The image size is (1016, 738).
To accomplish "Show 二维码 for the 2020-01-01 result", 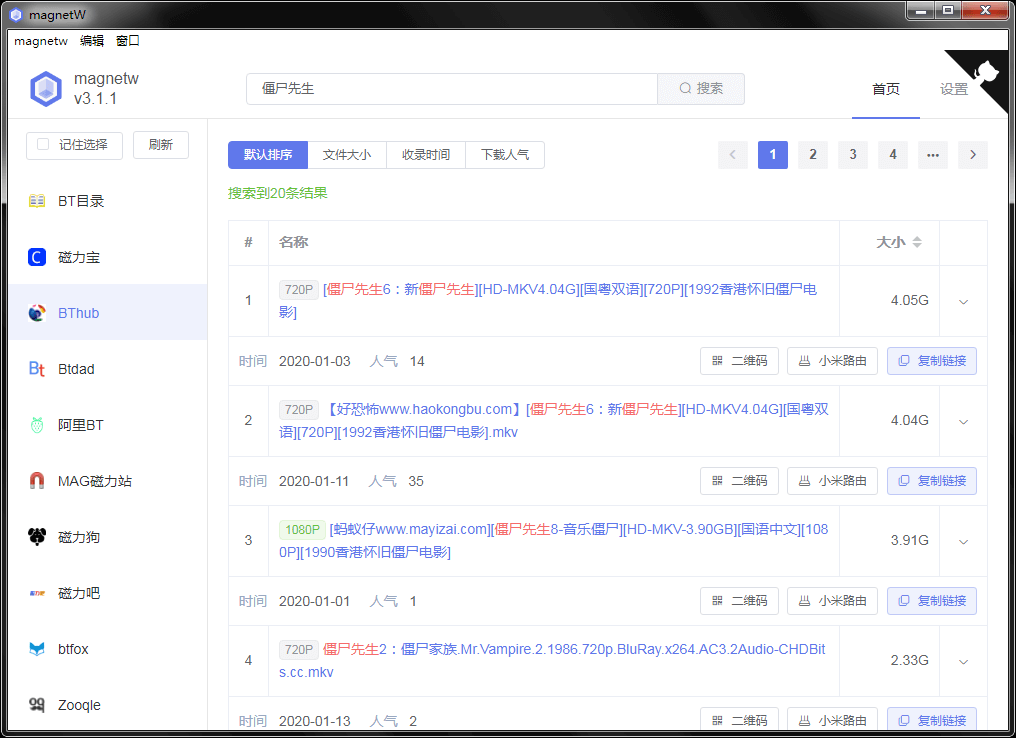I will coord(739,601).
